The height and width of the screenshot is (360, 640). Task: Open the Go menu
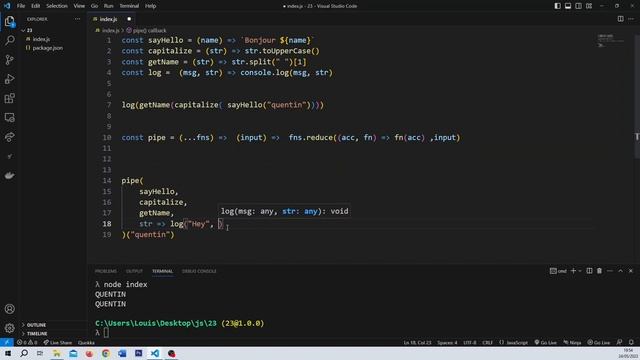(94, 6)
